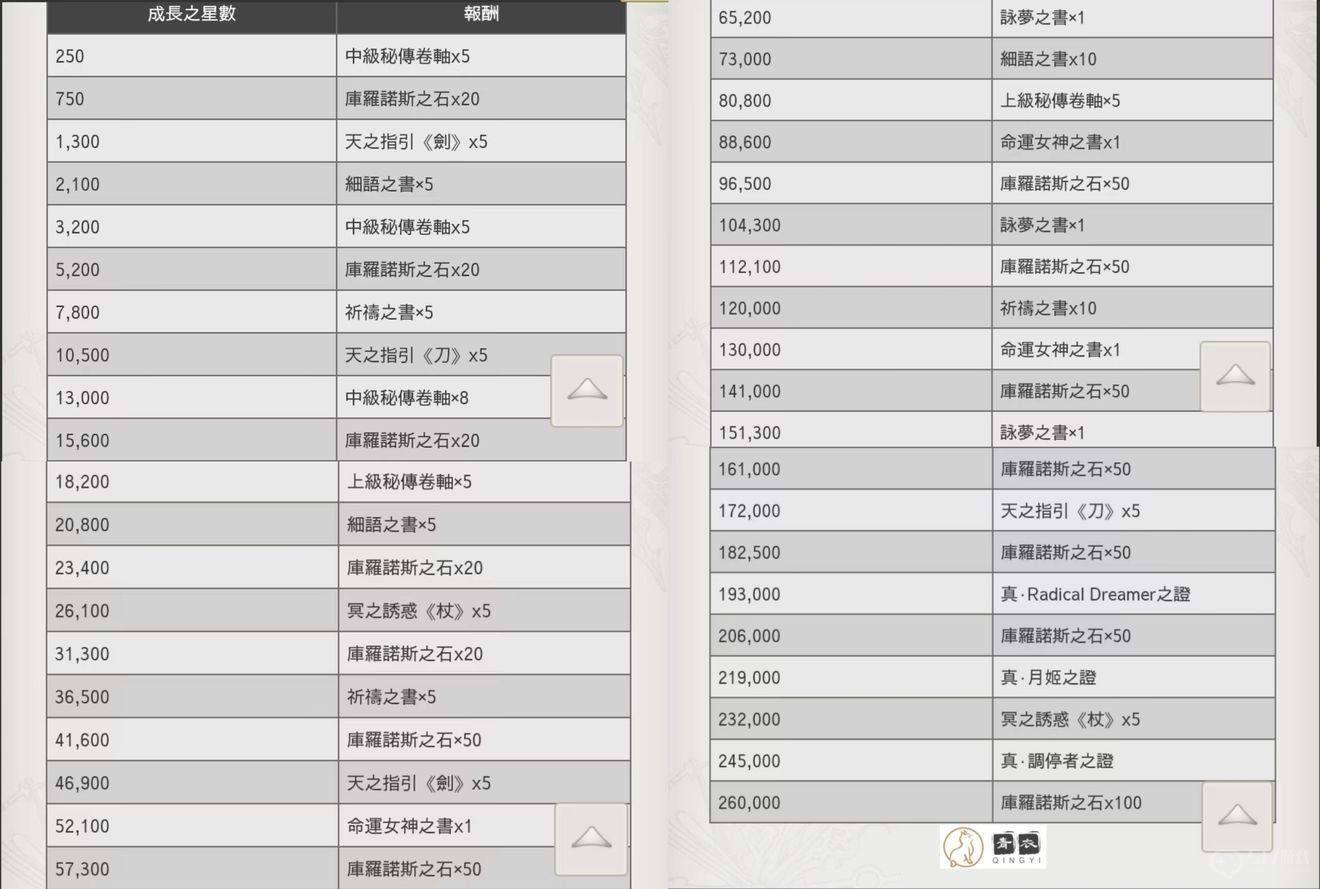This screenshot has width=1320, height=889.
Task: Click the up-arrow button beside the 13,000 row
Action: (587, 391)
